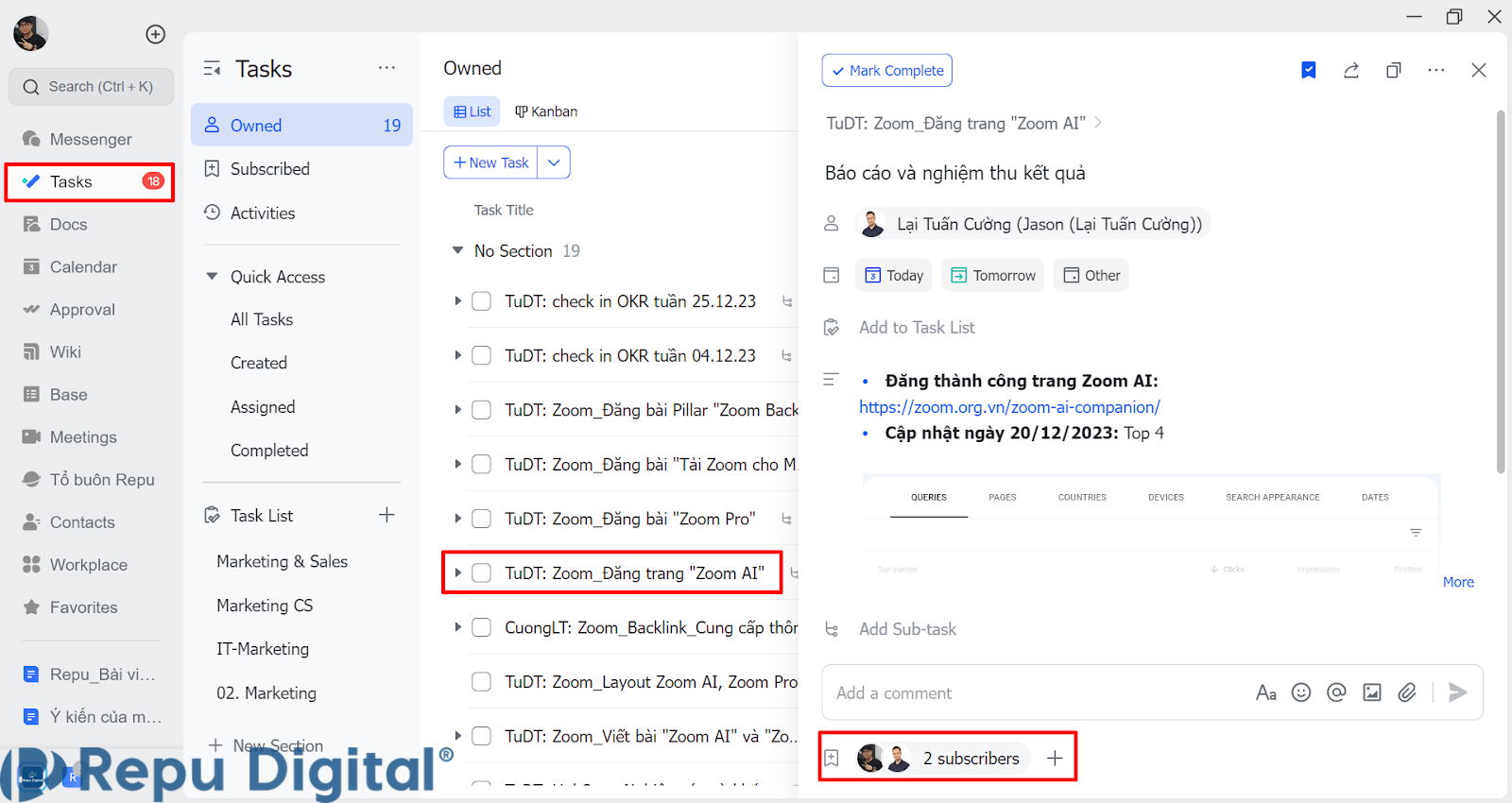Click the share task arrow icon
Viewport: 1512px width, 803px height.
point(1351,71)
